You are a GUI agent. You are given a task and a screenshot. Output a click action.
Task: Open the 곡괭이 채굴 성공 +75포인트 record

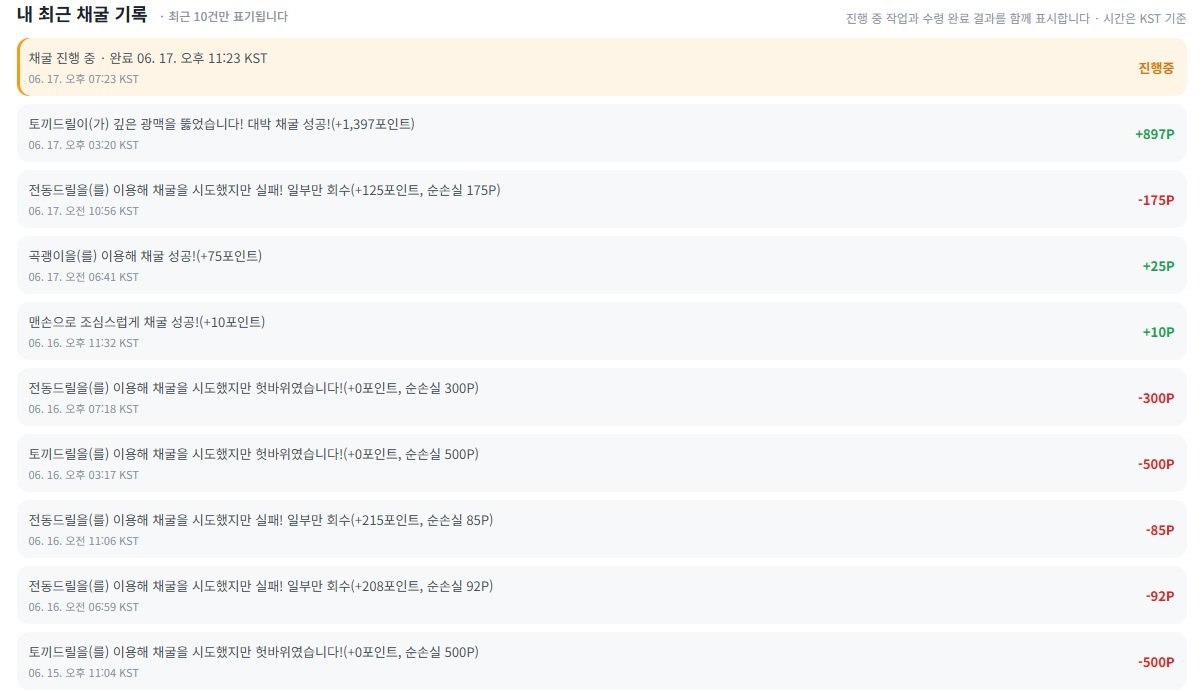point(601,265)
